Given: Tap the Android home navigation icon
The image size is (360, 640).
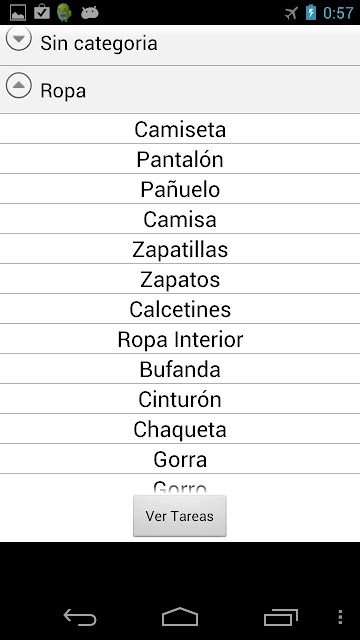Looking at the screenshot, I should (x=180, y=617).
